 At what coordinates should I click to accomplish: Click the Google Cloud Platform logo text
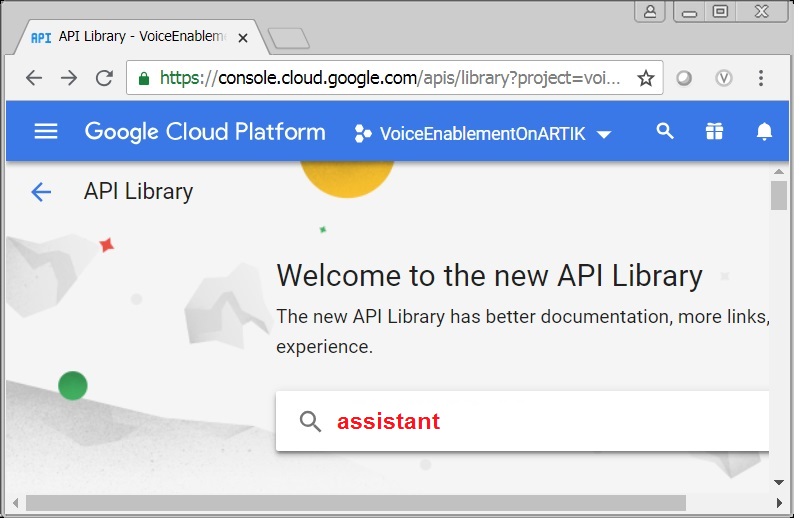point(205,132)
